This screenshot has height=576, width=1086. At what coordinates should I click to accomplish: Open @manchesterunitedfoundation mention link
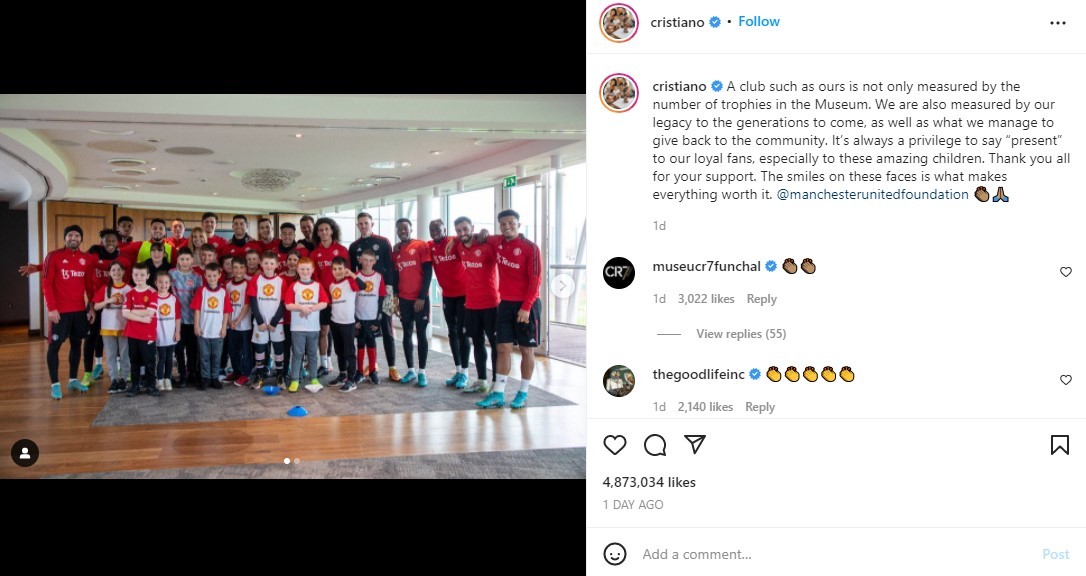pos(873,195)
